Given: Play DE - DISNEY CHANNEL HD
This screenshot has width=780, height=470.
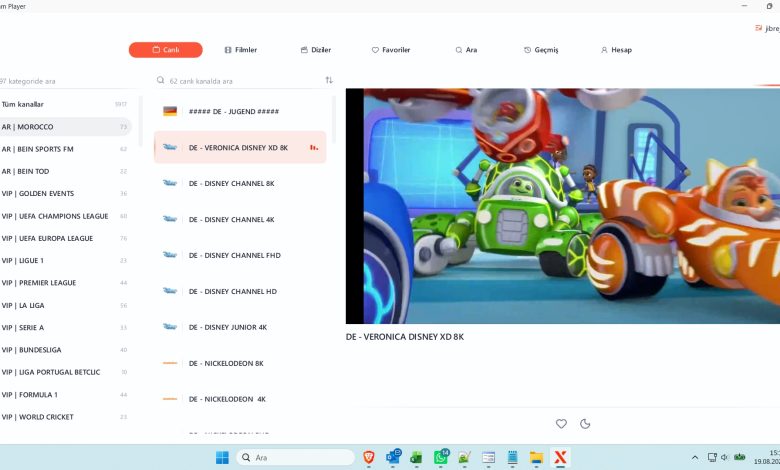Looking at the screenshot, I should (240, 291).
